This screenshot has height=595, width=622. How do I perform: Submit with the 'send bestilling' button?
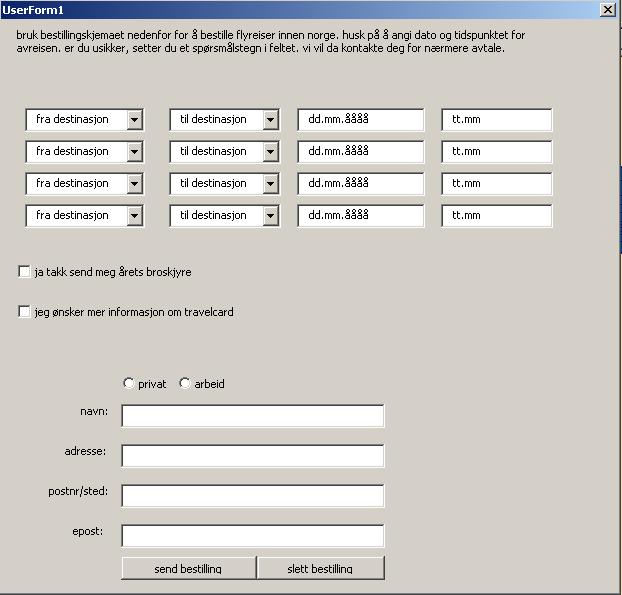[x=188, y=568]
